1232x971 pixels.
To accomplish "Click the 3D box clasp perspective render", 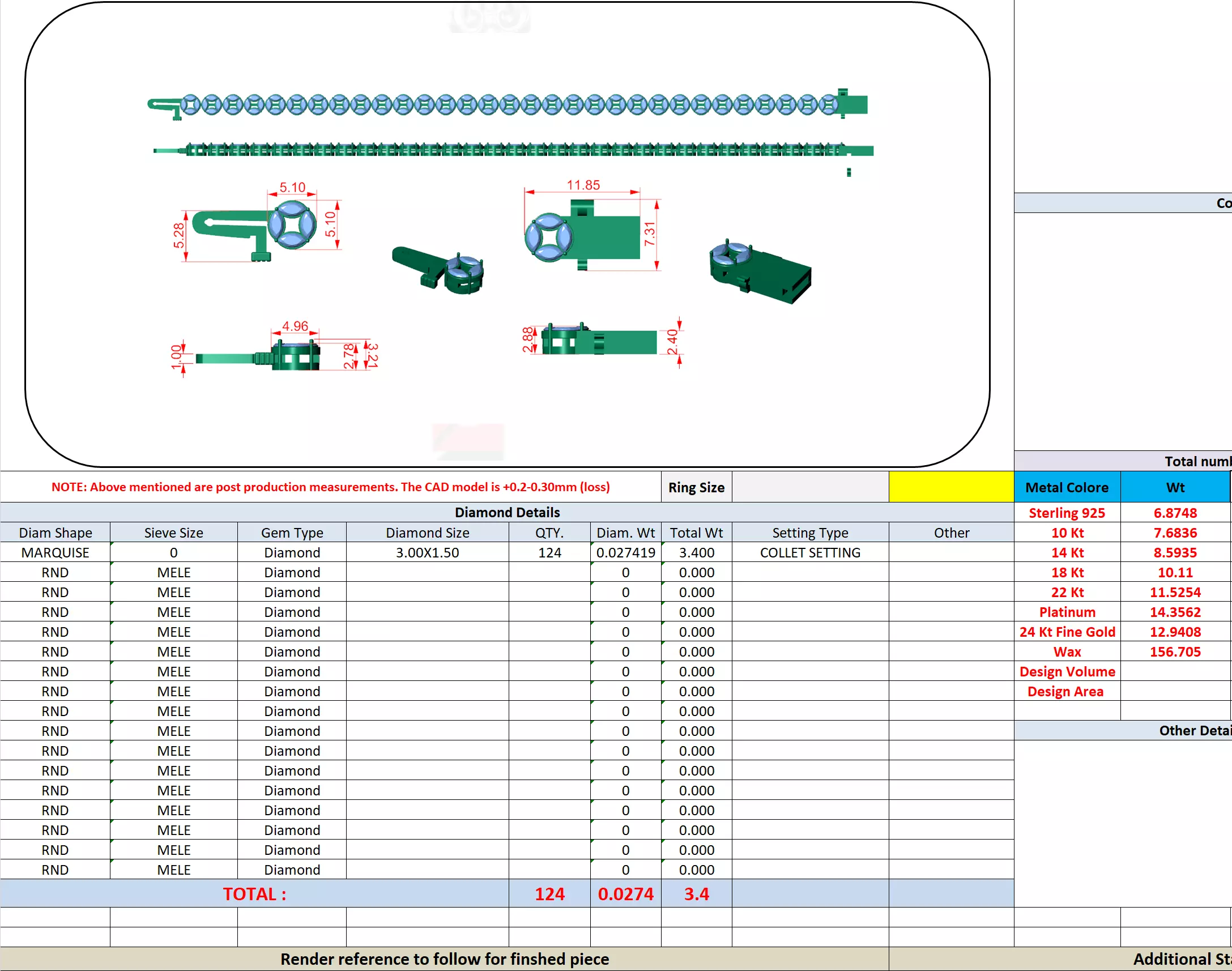I will point(760,273).
